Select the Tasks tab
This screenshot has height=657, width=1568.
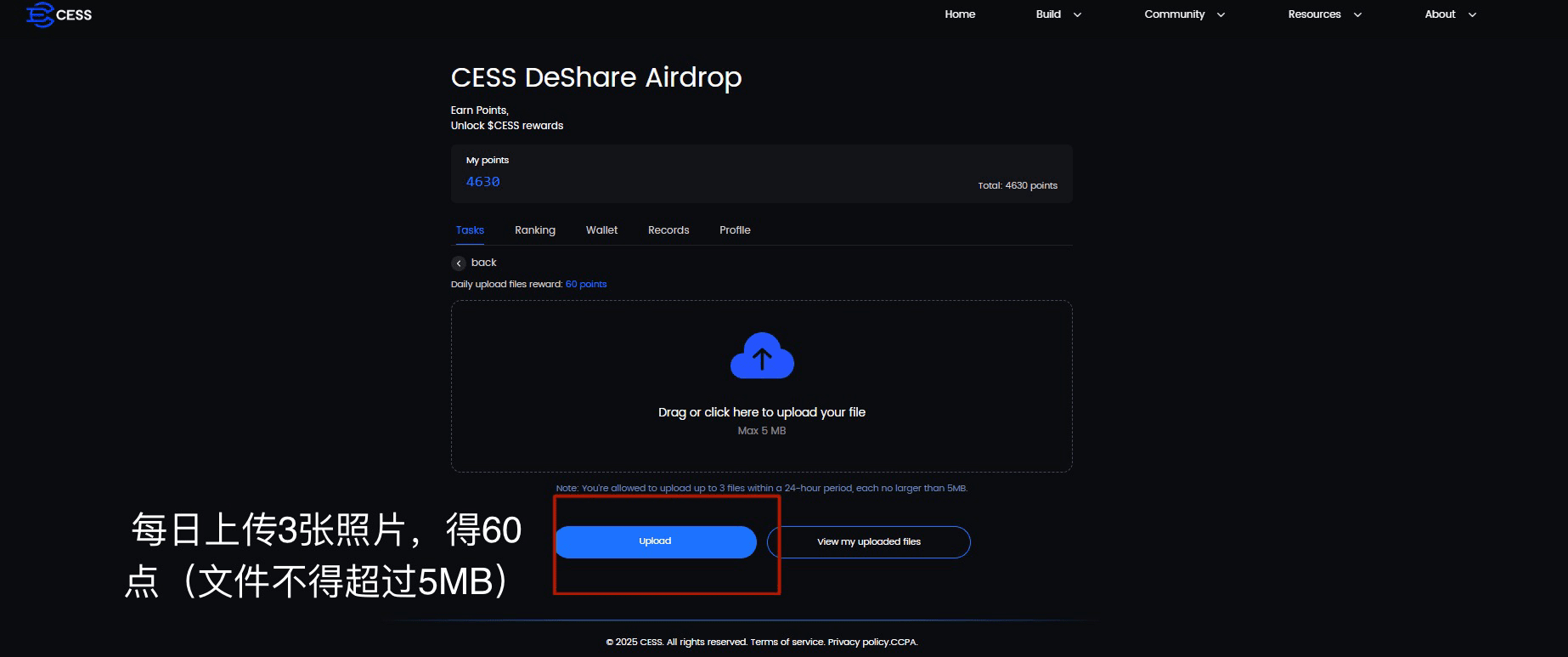tap(470, 230)
